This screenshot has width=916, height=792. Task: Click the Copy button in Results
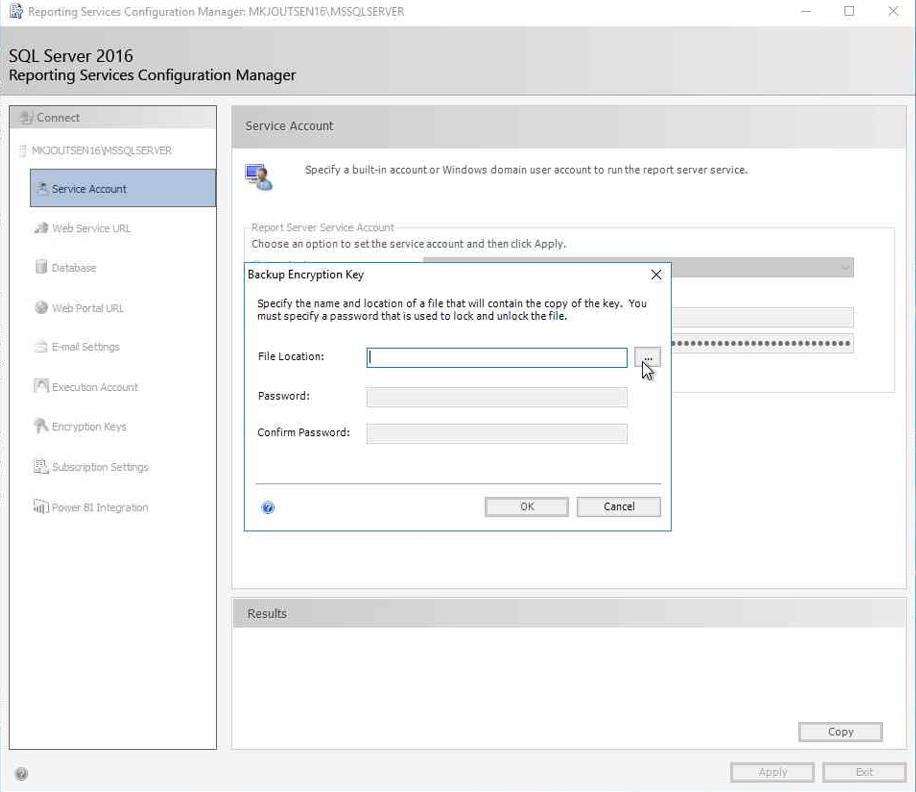coord(840,732)
